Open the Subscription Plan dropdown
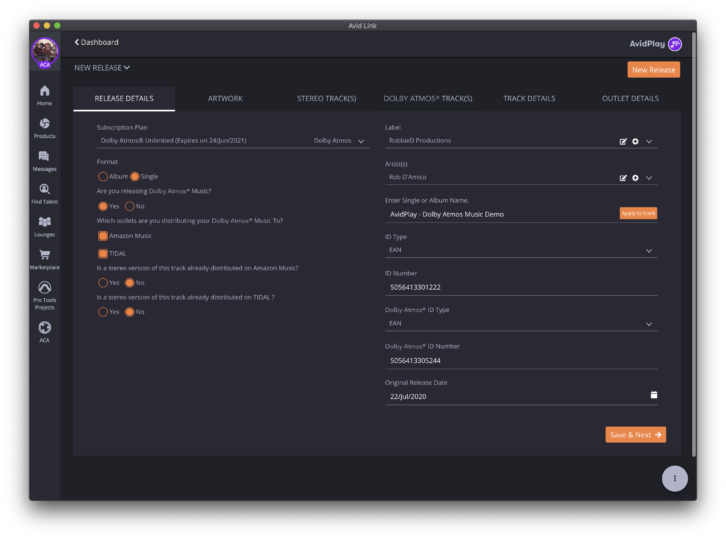726x539 pixels. [x=233, y=141]
